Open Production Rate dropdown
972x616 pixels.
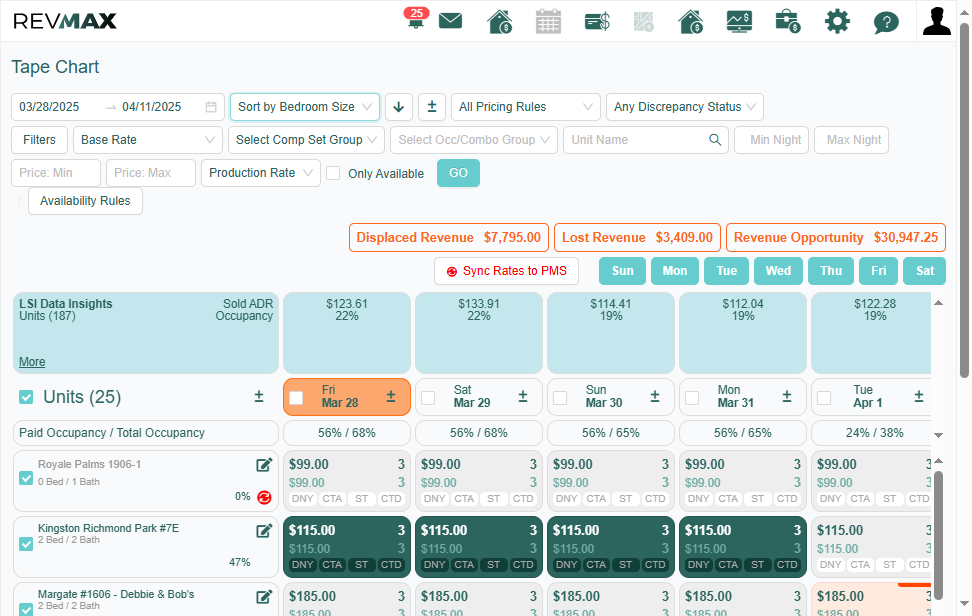261,173
